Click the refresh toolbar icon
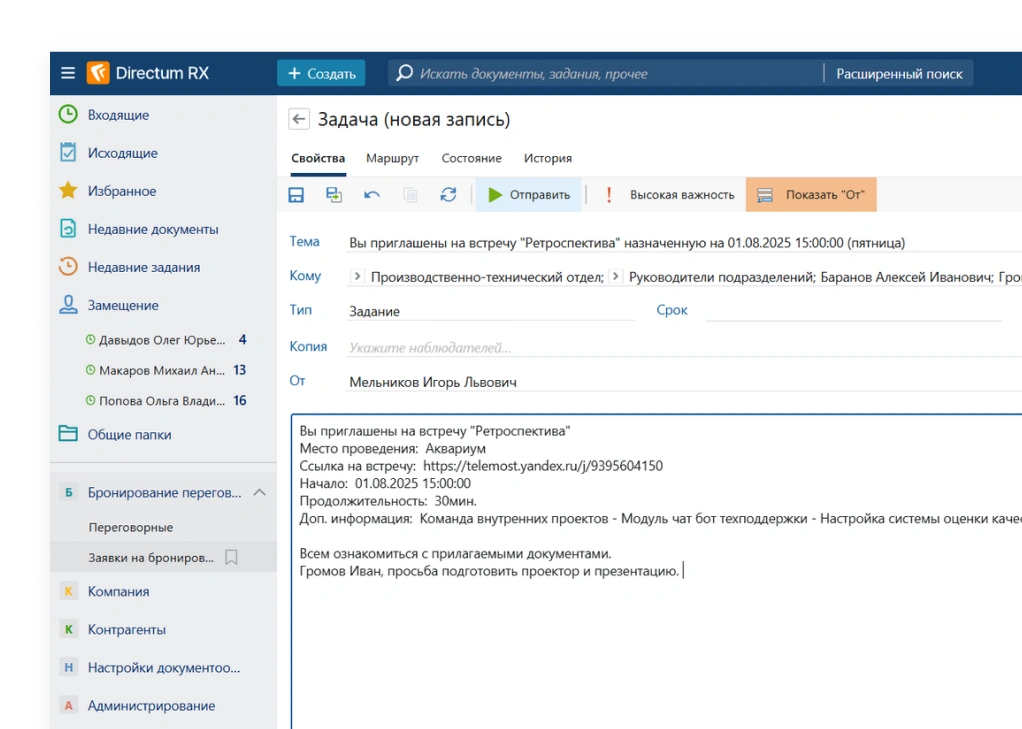Image resolution: width=1022 pixels, height=729 pixels. pos(448,195)
